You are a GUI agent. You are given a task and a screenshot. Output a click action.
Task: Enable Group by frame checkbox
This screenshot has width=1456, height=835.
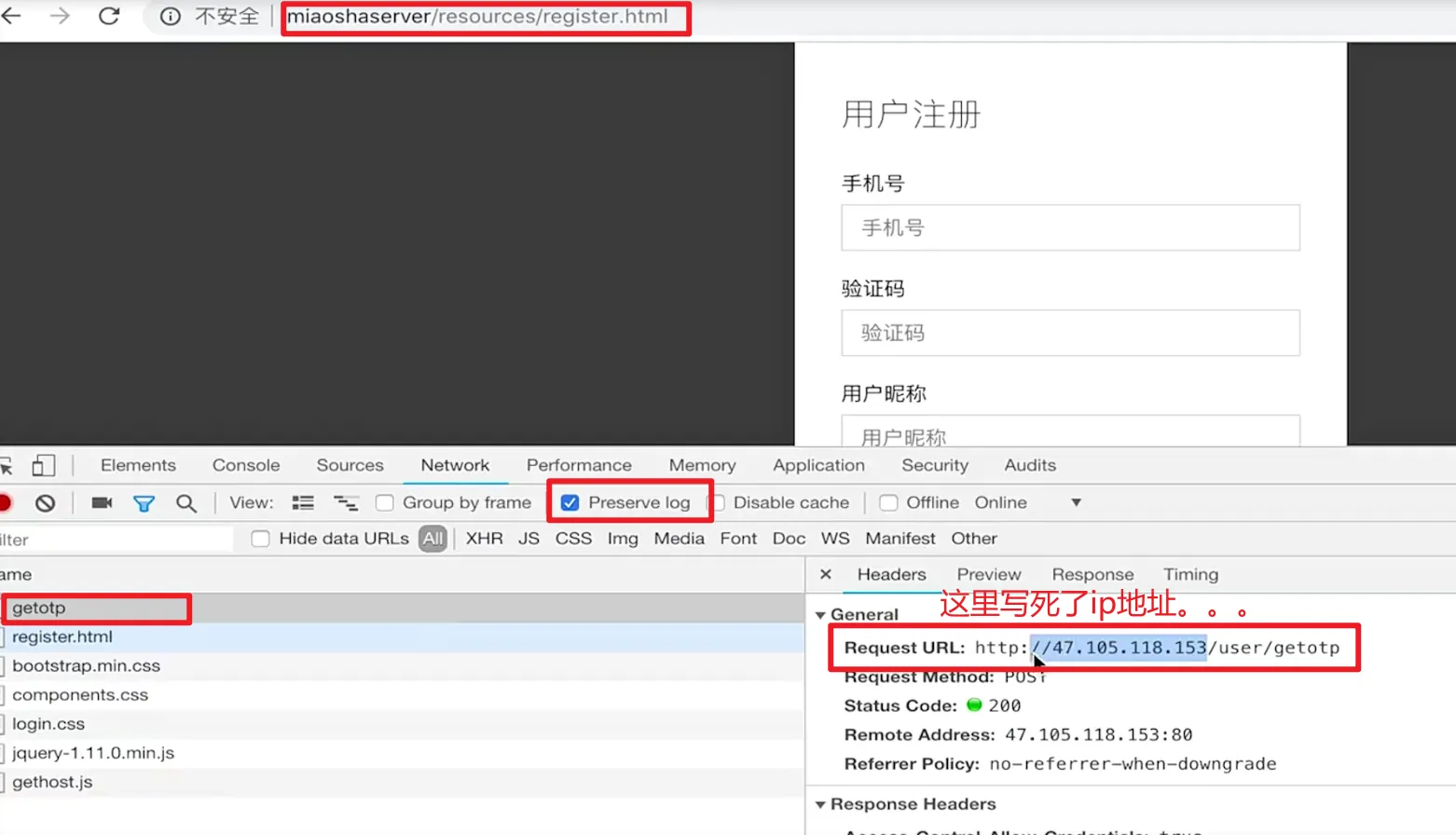[x=384, y=503]
